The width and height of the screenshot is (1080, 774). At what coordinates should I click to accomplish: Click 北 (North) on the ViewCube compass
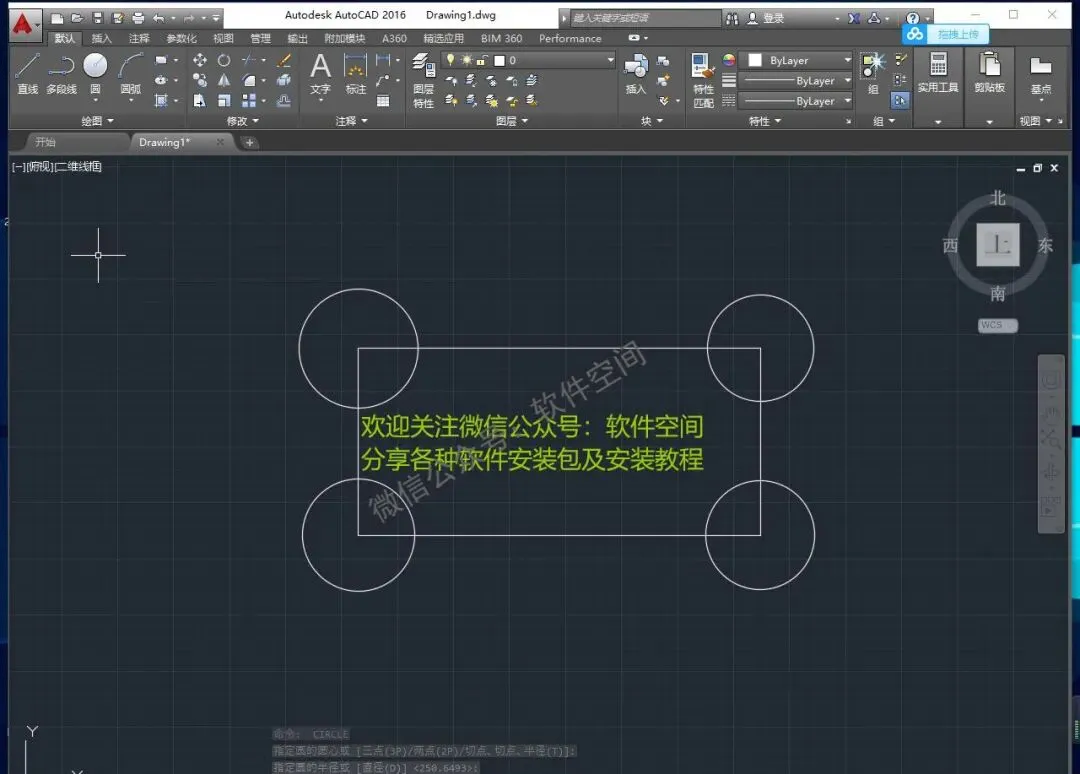click(997, 198)
